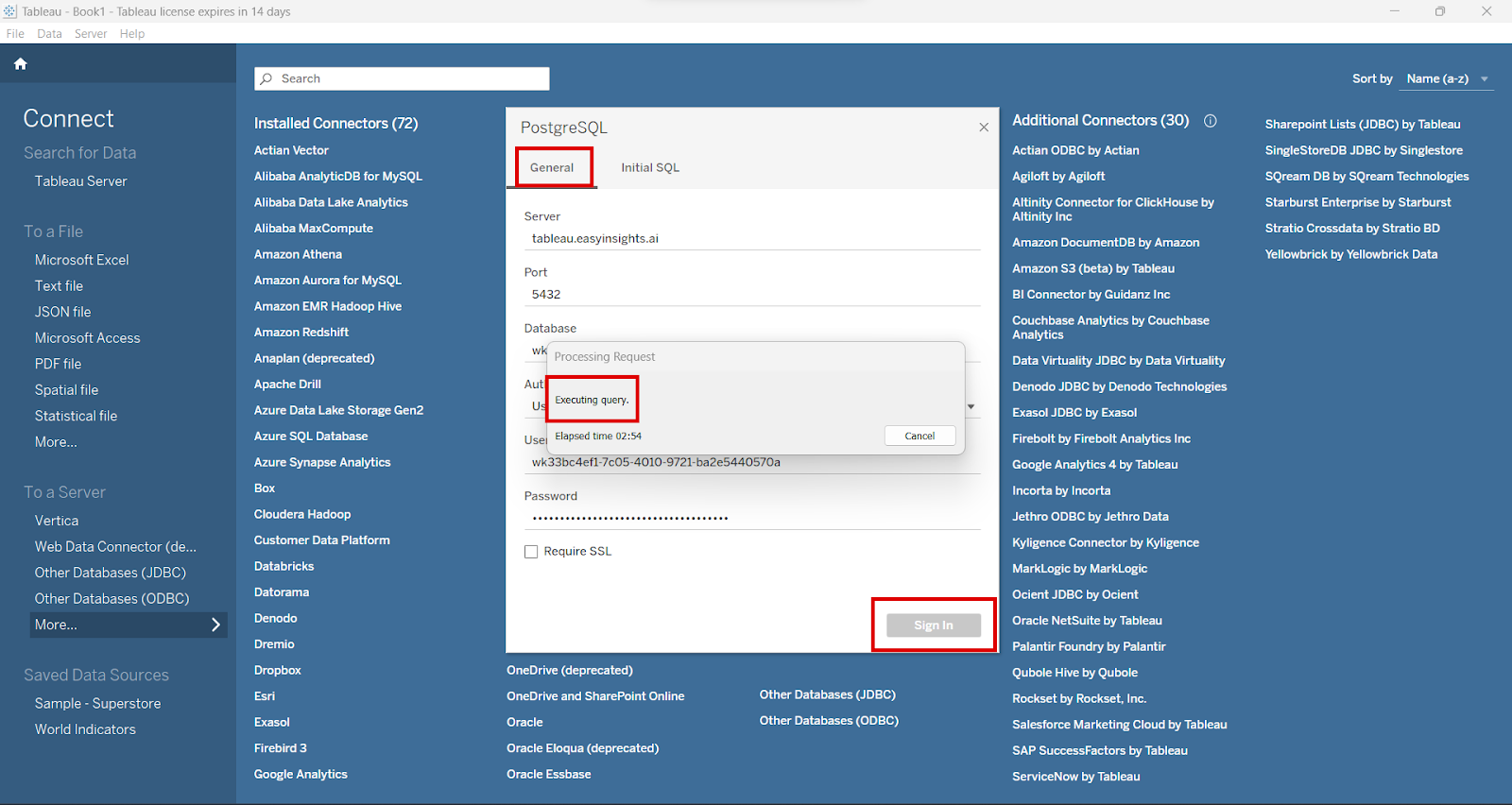Click the info icon beside Additional Connectors
Image resolution: width=1512 pixels, height=805 pixels.
(1210, 121)
